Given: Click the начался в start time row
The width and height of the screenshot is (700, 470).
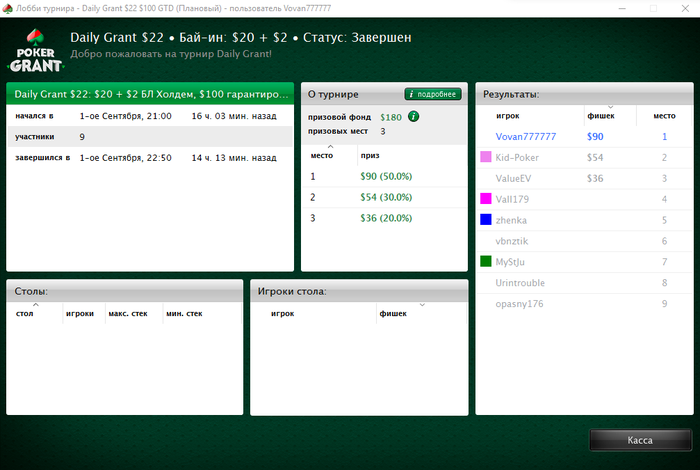Looking at the screenshot, I should [150, 116].
